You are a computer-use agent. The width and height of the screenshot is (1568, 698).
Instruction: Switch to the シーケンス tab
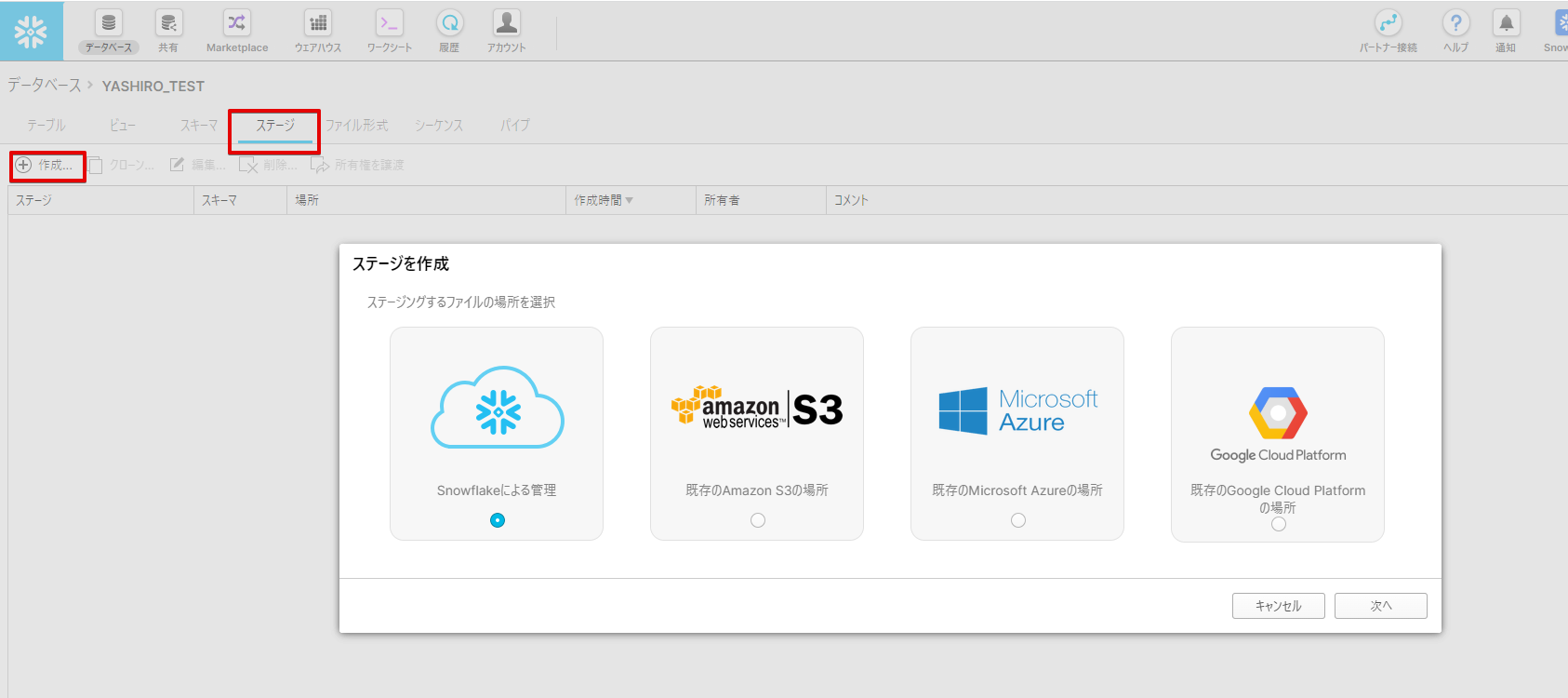click(439, 125)
